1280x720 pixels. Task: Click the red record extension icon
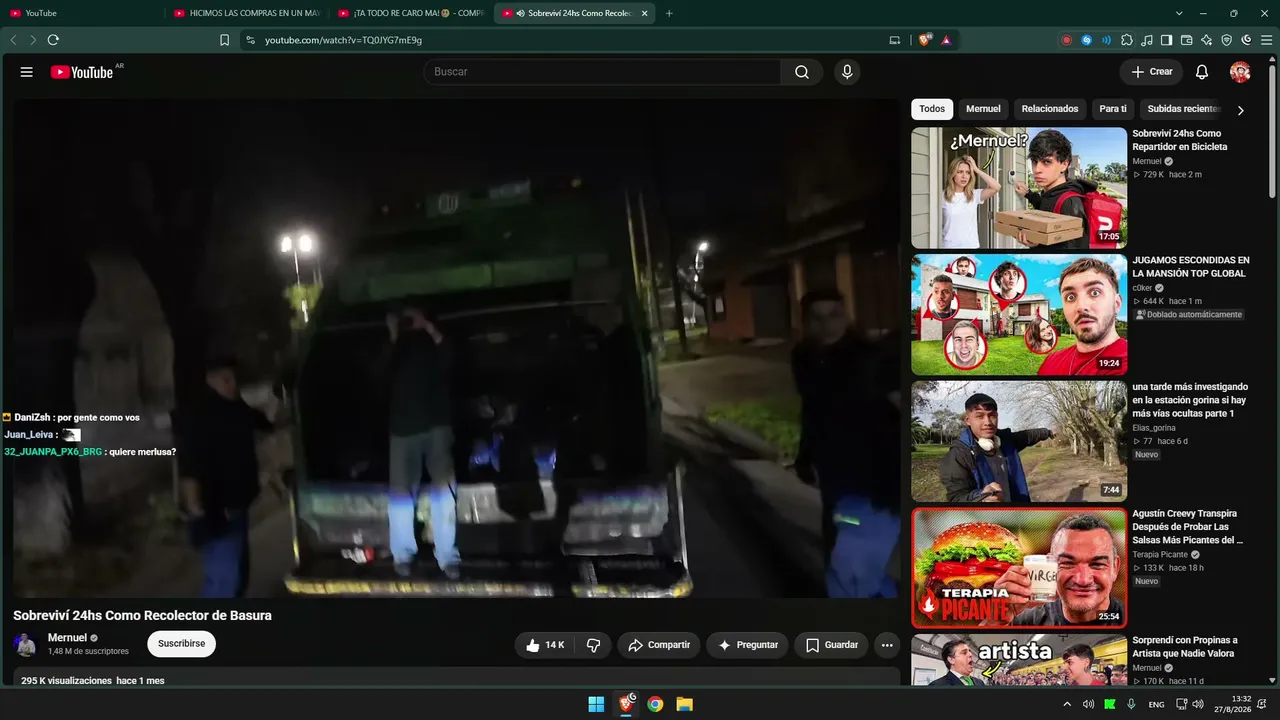[x=1067, y=40]
